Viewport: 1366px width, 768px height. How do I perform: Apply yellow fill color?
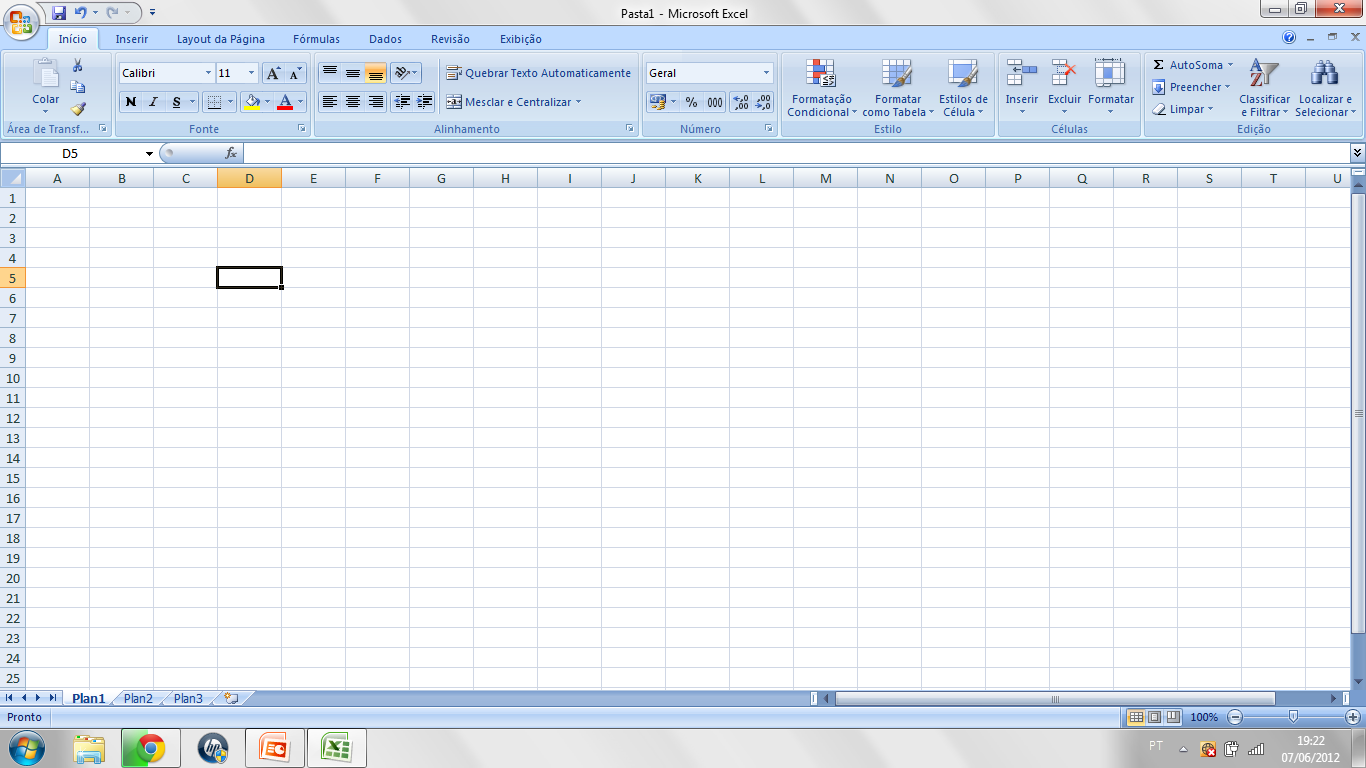252,102
